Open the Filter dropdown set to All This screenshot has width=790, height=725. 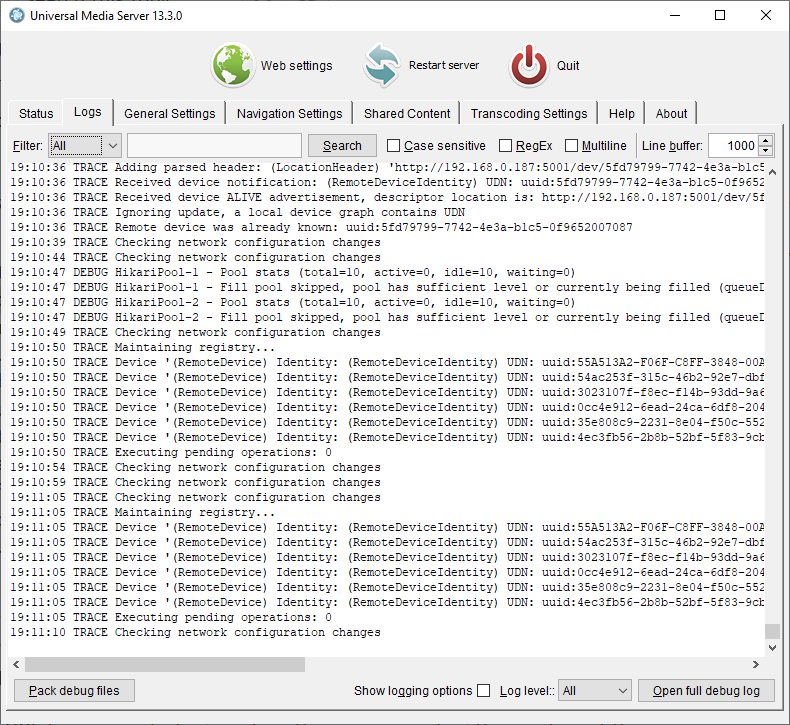coord(85,146)
